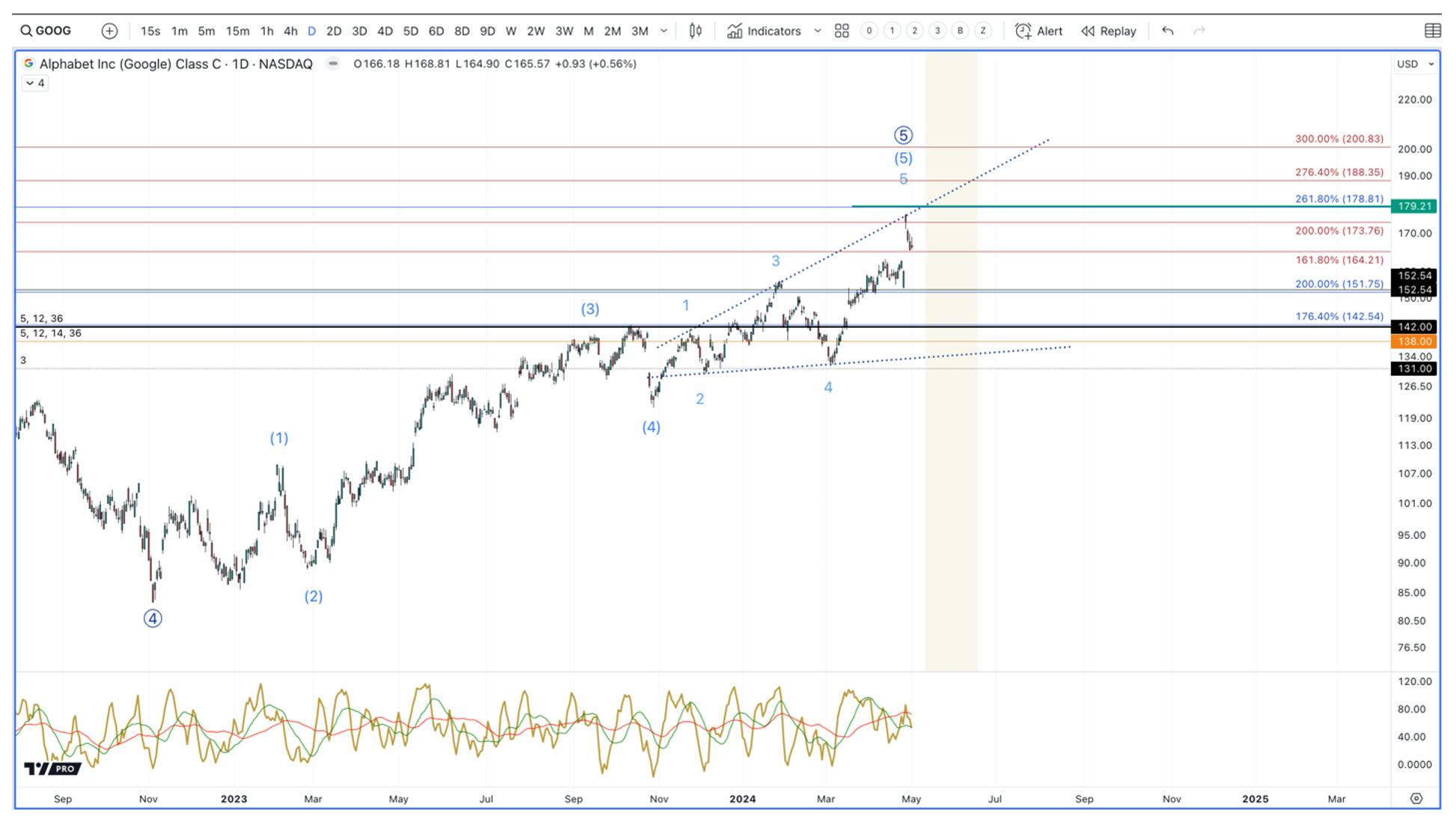Select the 142.00 black price label
Screen dimensions: 1456x825
point(1414,326)
